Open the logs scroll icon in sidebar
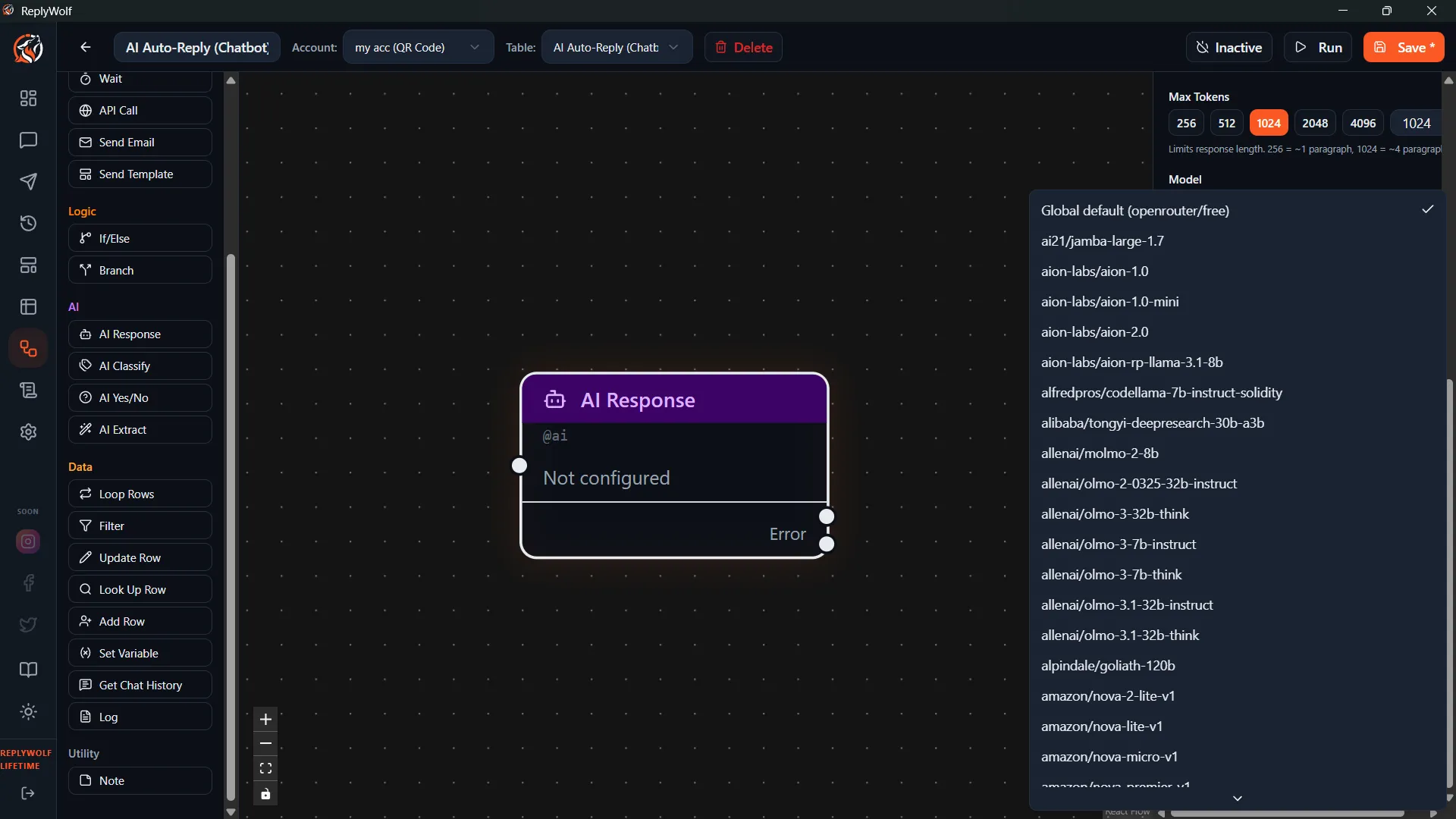 [28, 390]
